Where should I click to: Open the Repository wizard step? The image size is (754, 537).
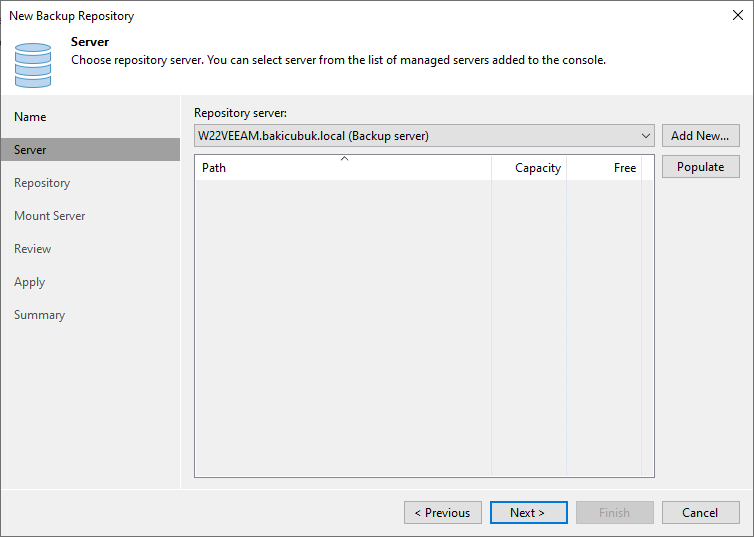tap(42, 183)
